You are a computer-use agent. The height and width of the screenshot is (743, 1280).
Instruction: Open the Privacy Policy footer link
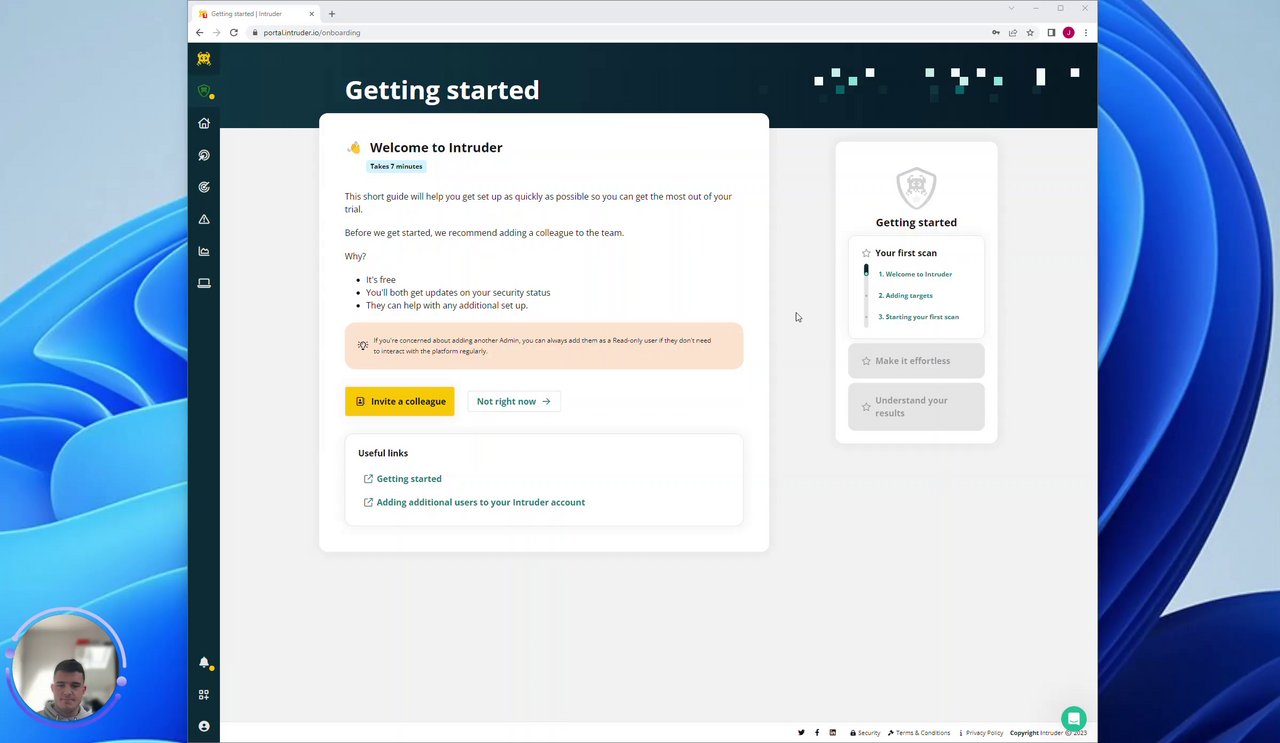point(981,733)
